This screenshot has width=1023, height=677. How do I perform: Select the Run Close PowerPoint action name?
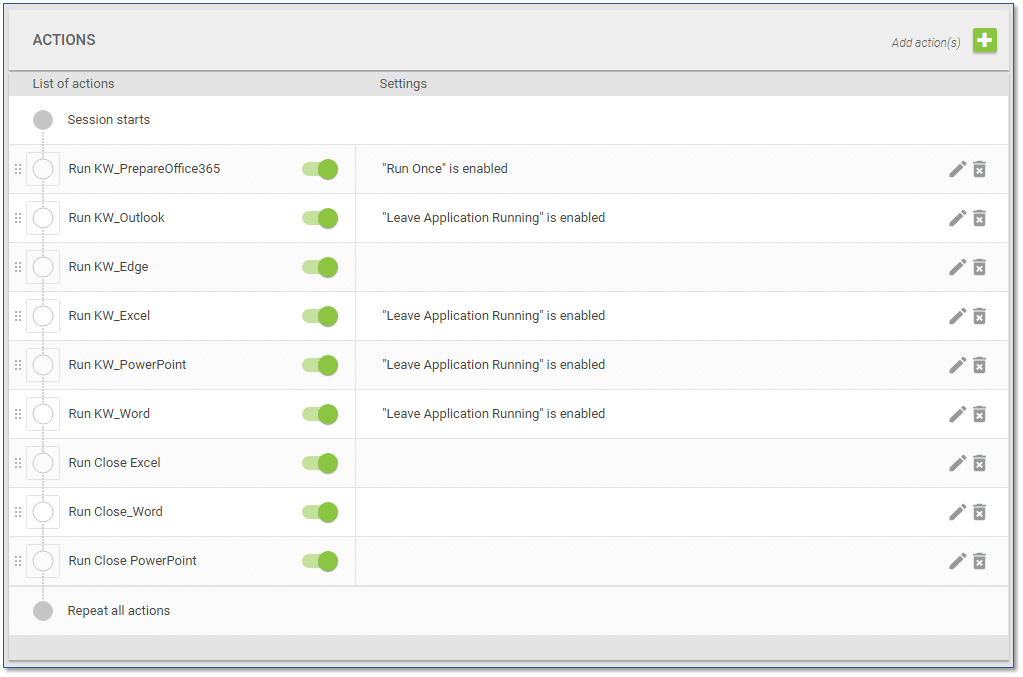132,560
